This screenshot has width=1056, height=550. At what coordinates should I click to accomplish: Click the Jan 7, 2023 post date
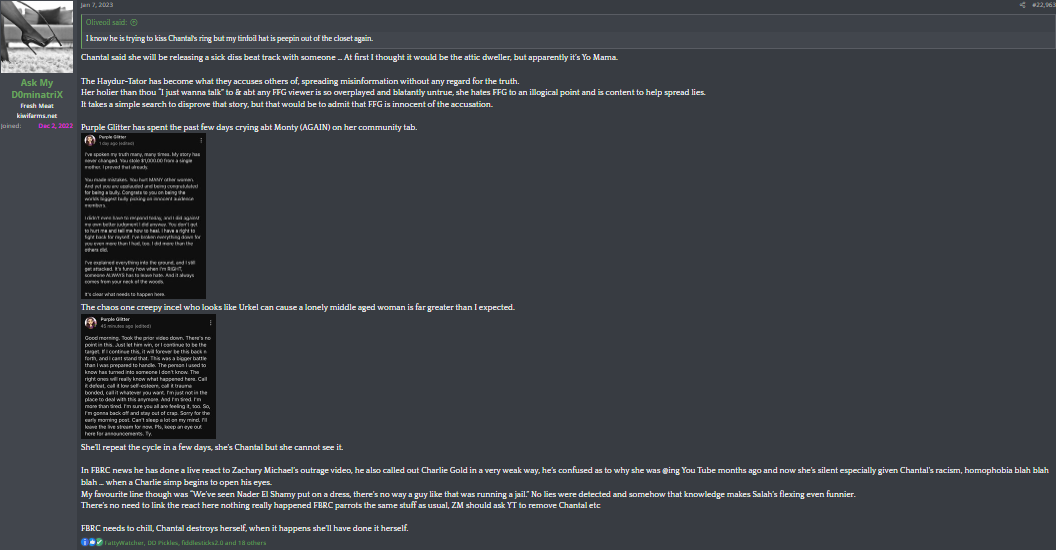pos(96,5)
